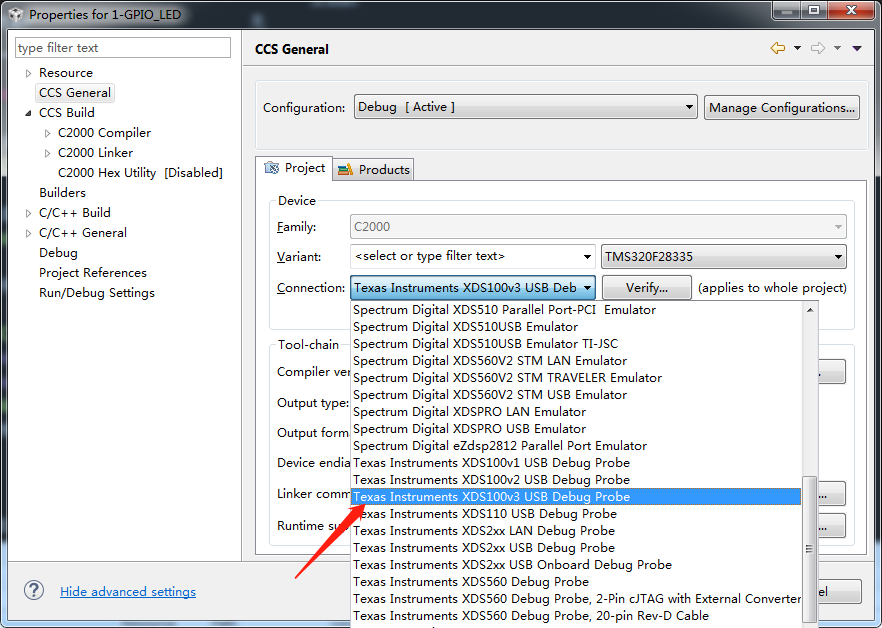The width and height of the screenshot is (882, 628).
Task: Expand the C/C++ General node
Action: click(x=28, y=233)
